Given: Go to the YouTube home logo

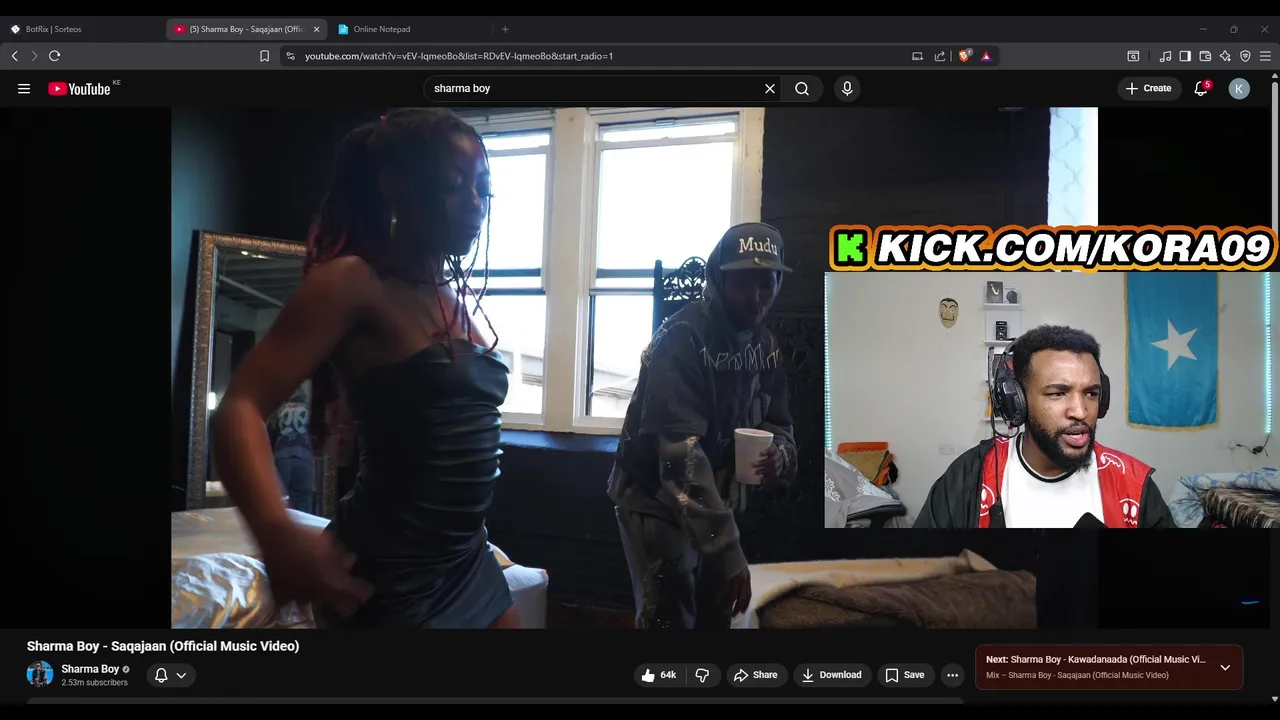Looking at the screenshot, I should 79,89.
